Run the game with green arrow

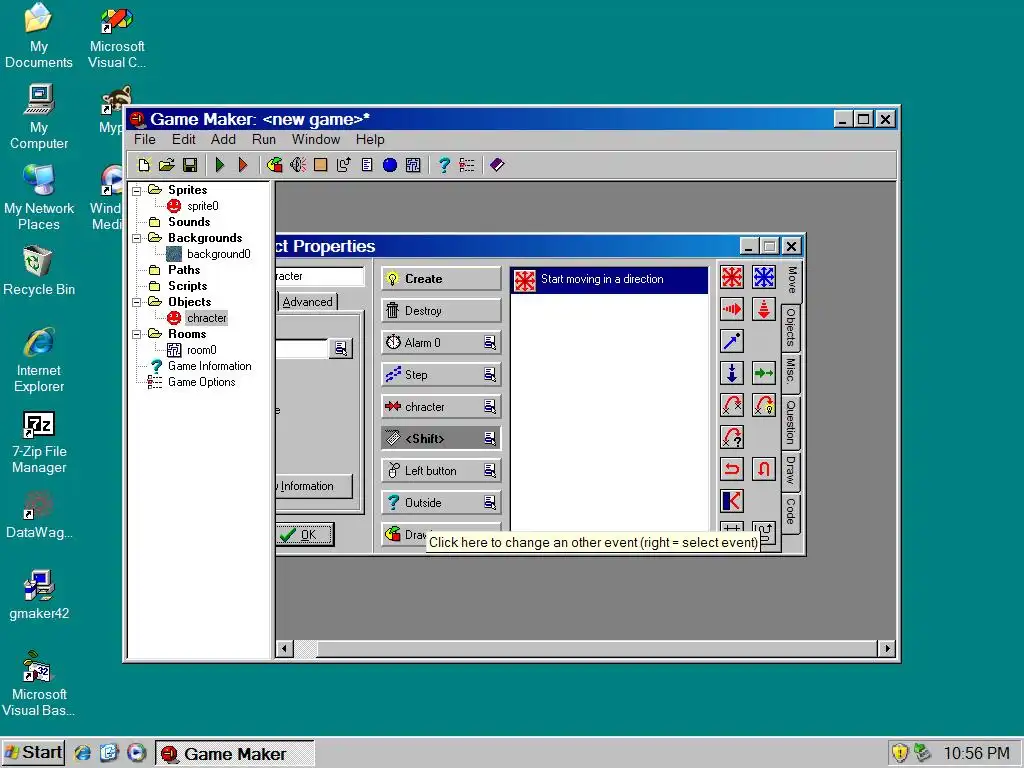[x=220, y=165]
